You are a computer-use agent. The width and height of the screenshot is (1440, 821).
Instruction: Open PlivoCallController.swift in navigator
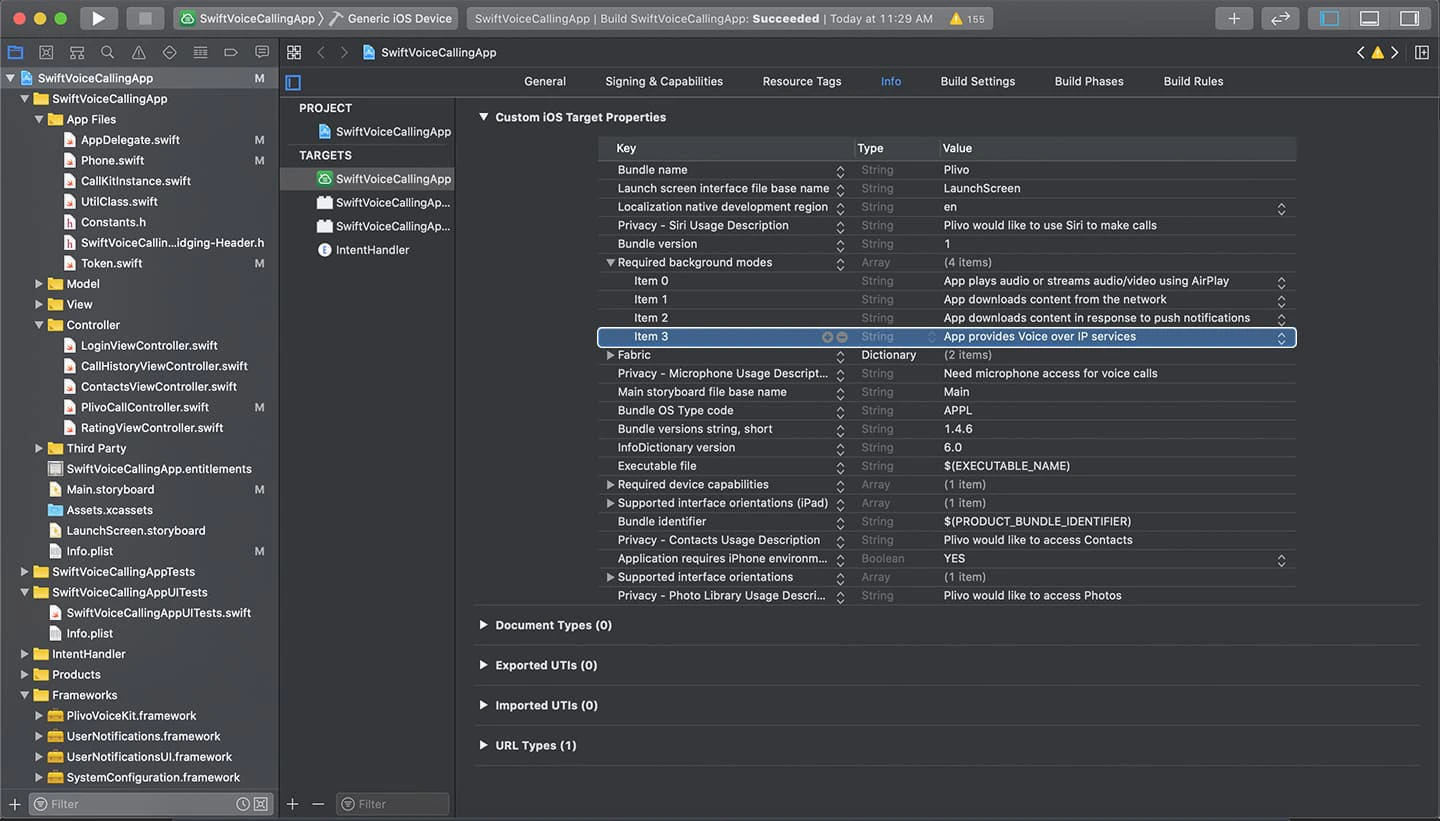click(x=144, y=407)
